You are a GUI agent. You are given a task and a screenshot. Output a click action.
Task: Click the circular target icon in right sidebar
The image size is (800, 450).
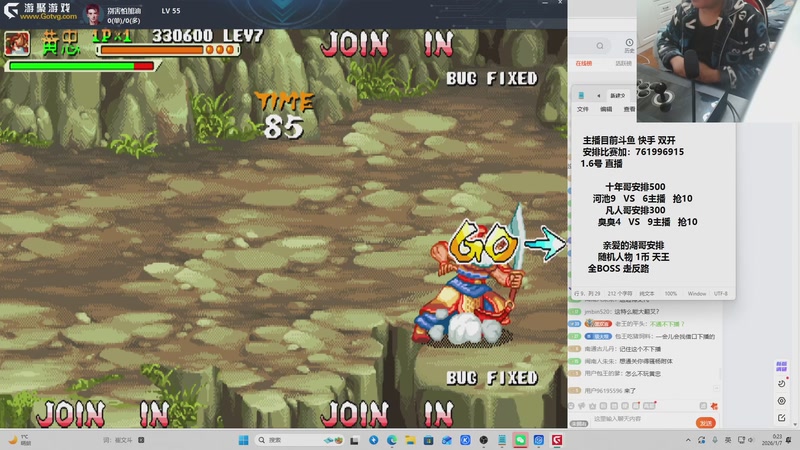[782, 401]
